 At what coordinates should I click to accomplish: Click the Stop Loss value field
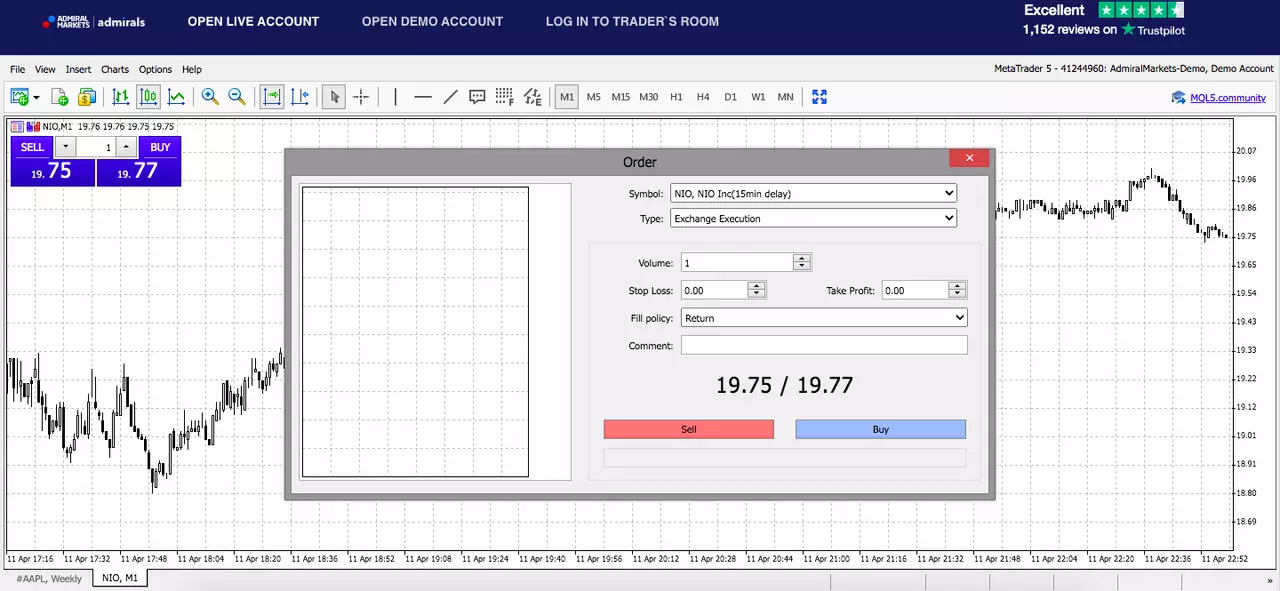pyautogui.click(x=714, y=290)
